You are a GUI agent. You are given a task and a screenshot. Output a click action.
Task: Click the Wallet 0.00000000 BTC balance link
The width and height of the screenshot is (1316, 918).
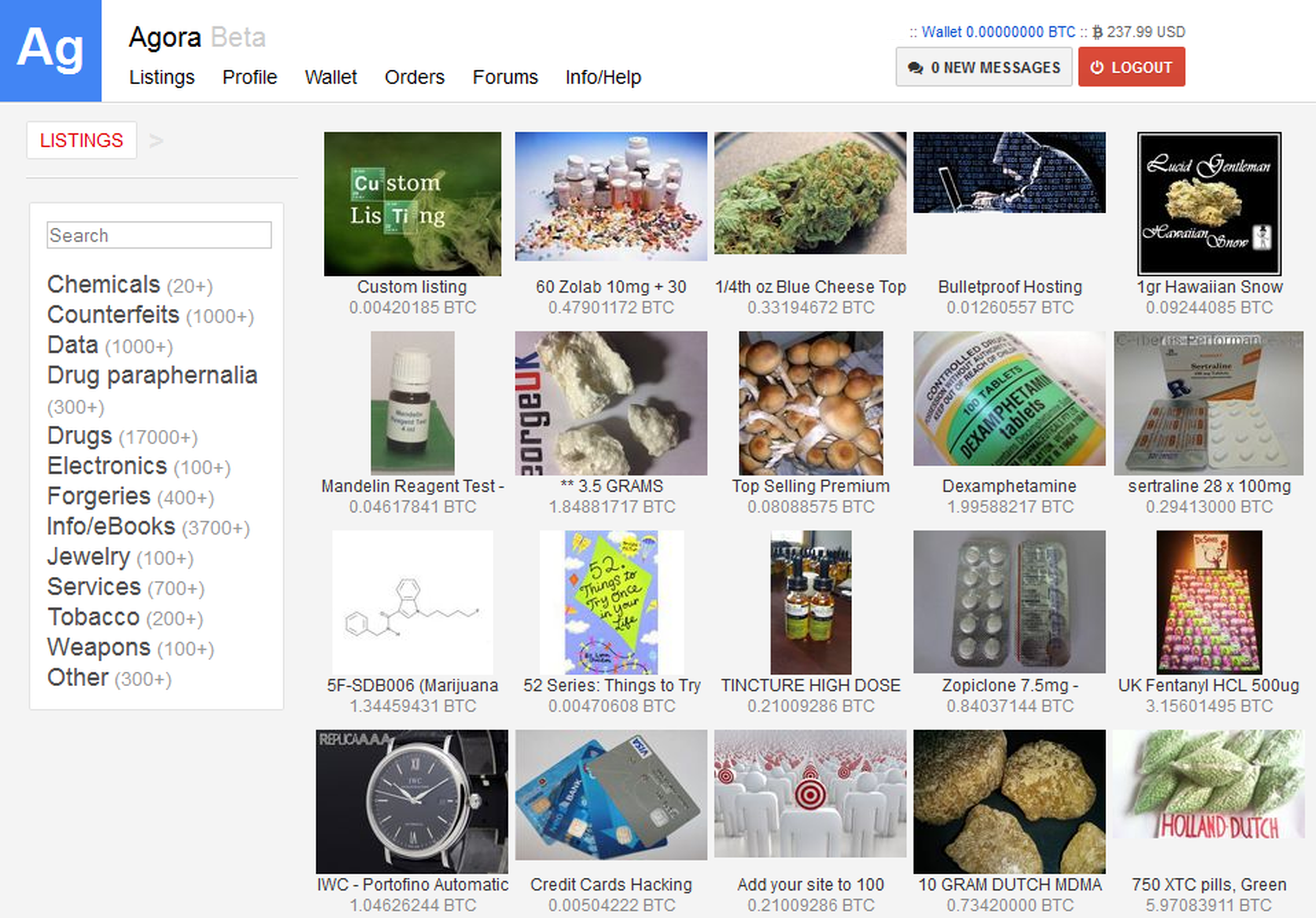tap(998, 32)
